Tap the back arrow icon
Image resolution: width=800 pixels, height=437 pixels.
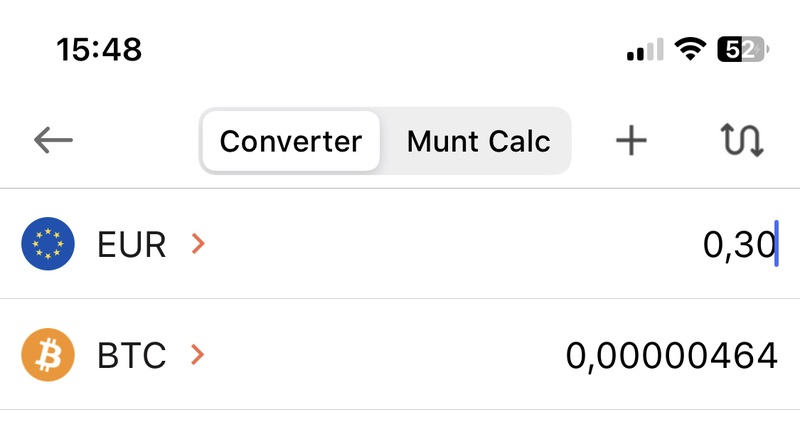[x=53, y=141]
